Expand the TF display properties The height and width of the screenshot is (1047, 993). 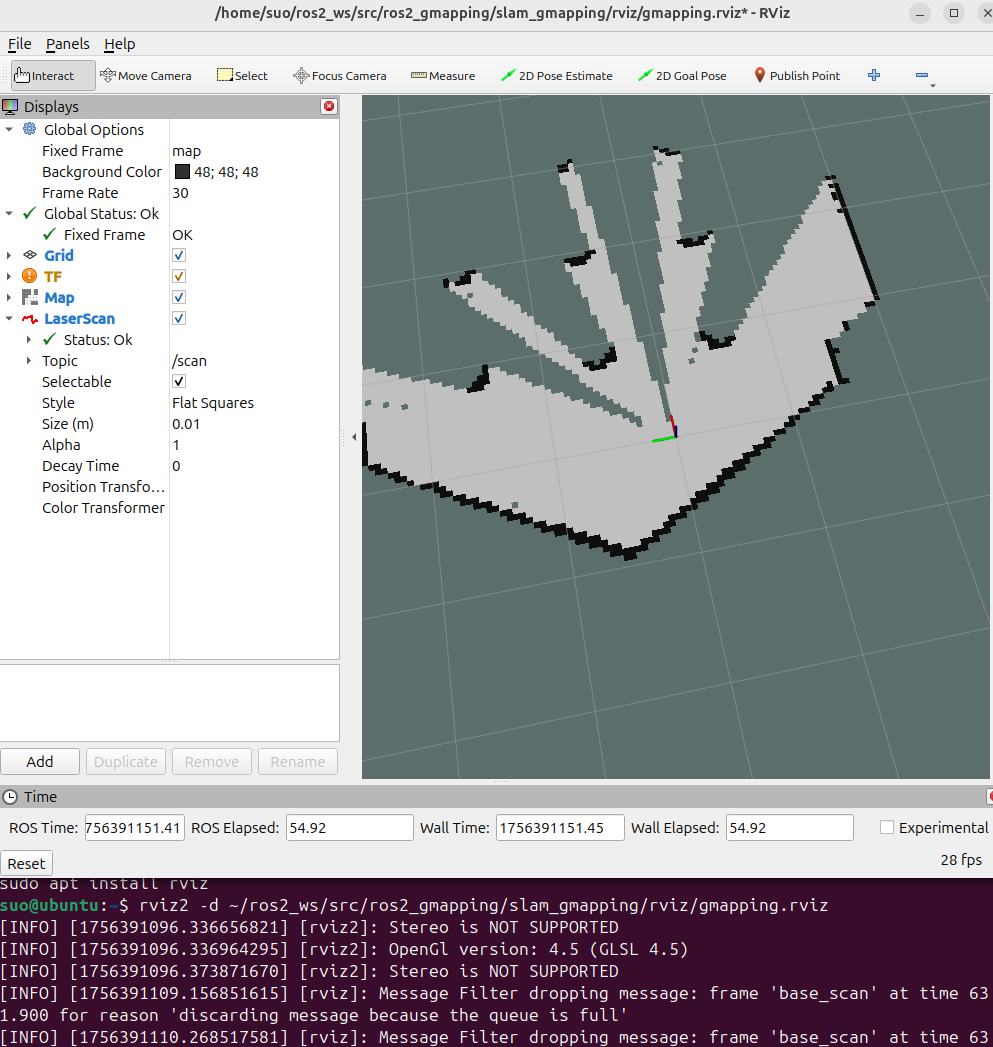click(9, 276)
